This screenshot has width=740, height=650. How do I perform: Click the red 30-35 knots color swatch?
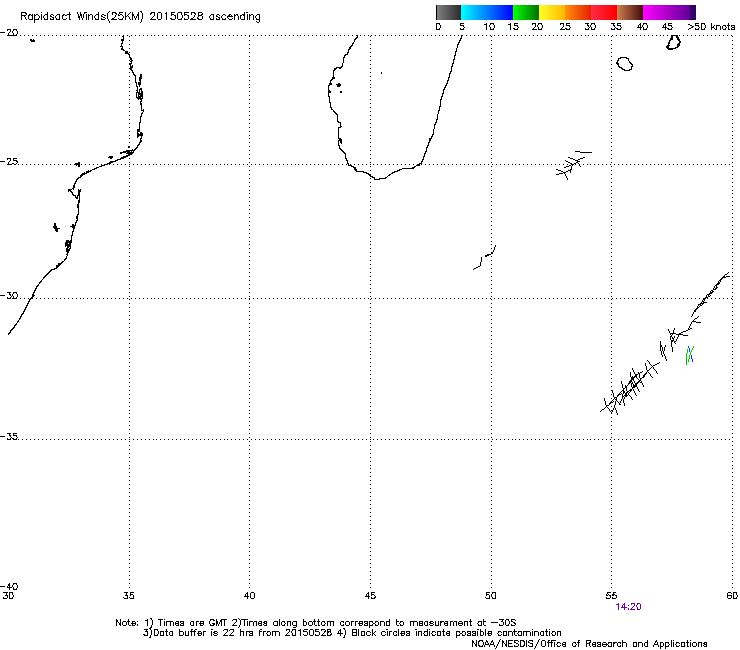point(604,12)
